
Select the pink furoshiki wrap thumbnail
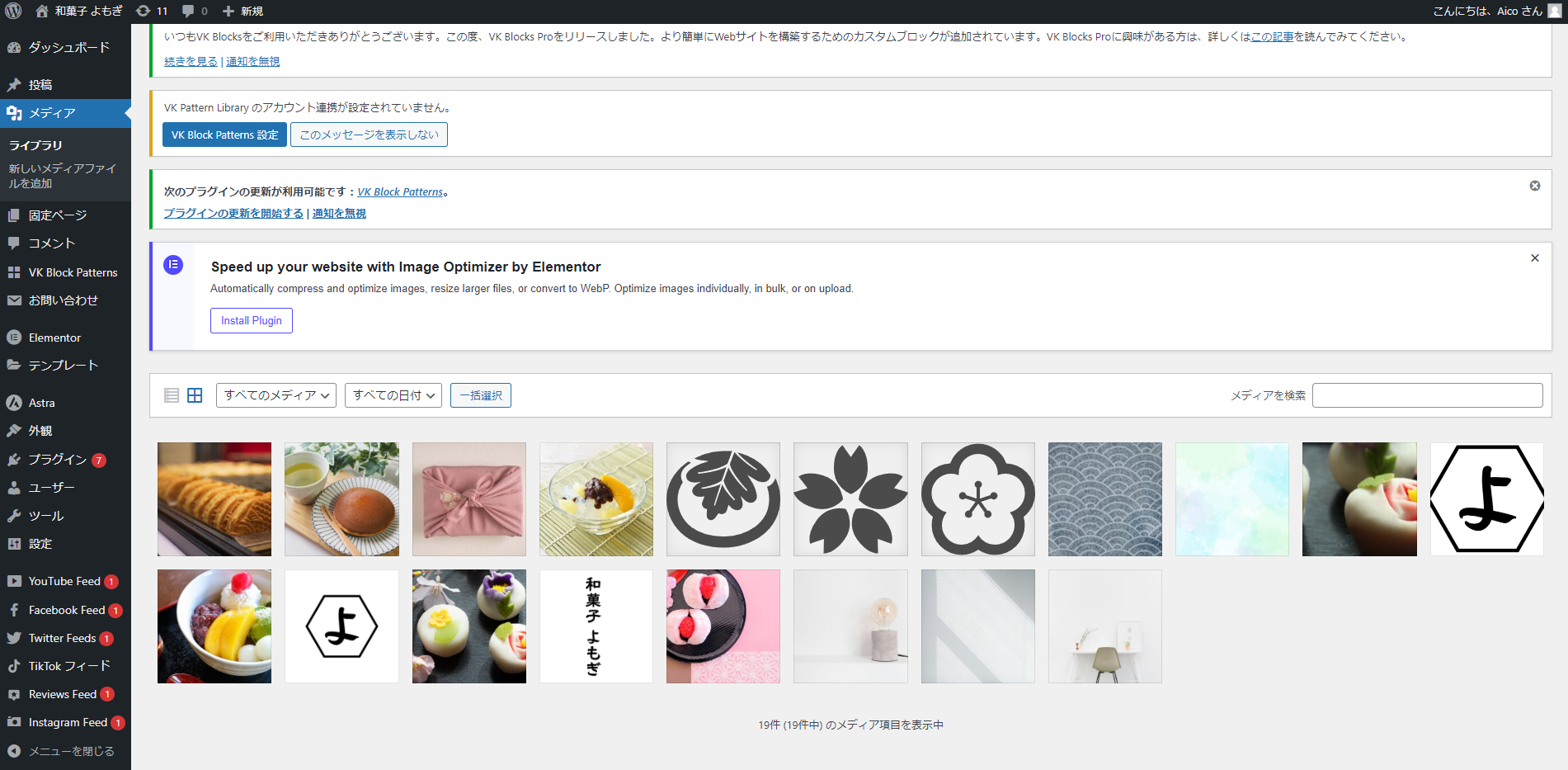(x=469, y=499)
